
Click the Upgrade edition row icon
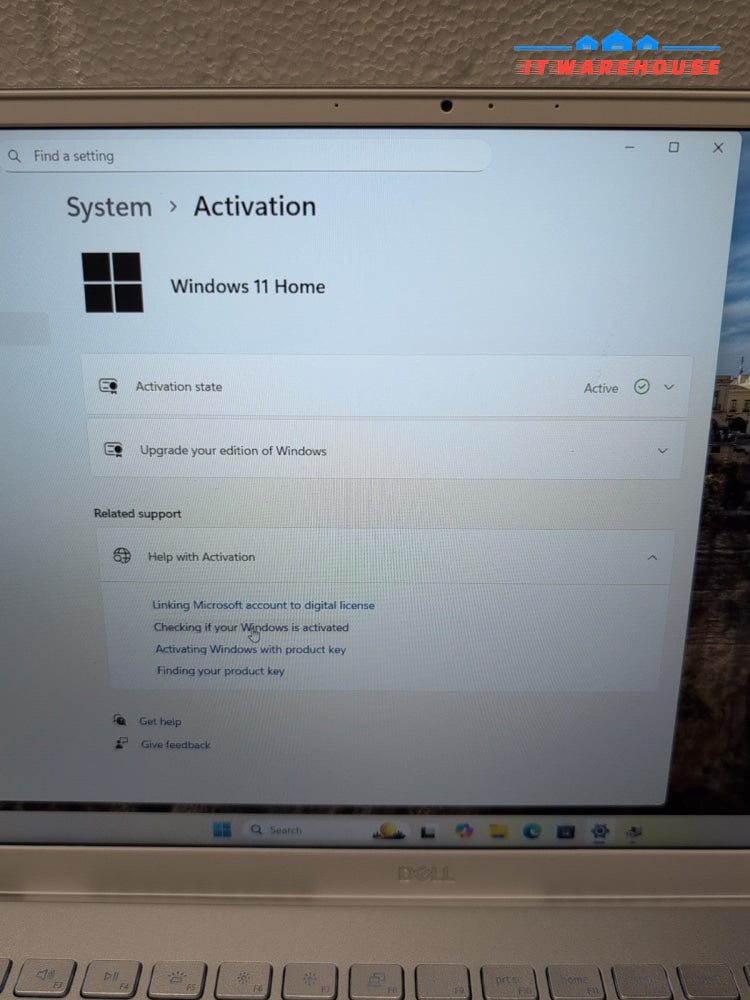pyautogui.click(x=114, y=450)
